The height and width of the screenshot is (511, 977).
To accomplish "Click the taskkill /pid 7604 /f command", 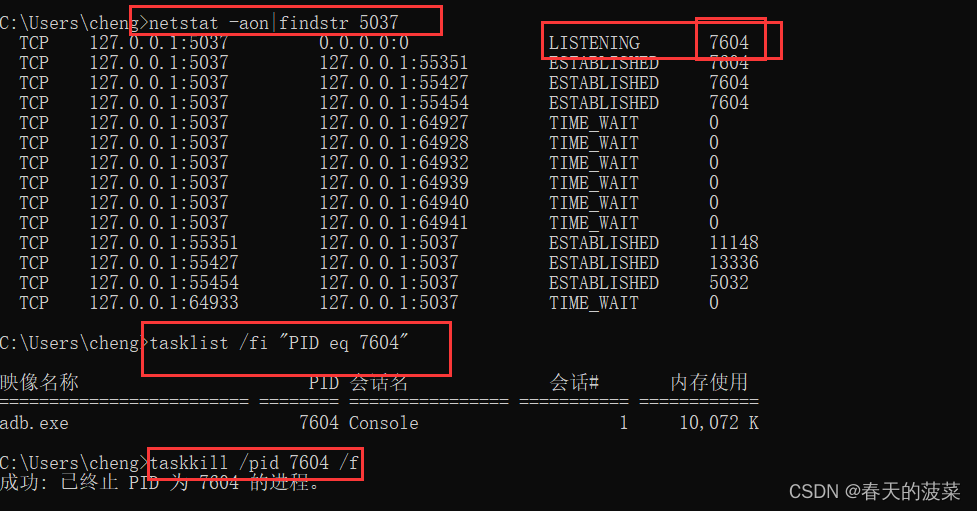I will pos(254,462).
